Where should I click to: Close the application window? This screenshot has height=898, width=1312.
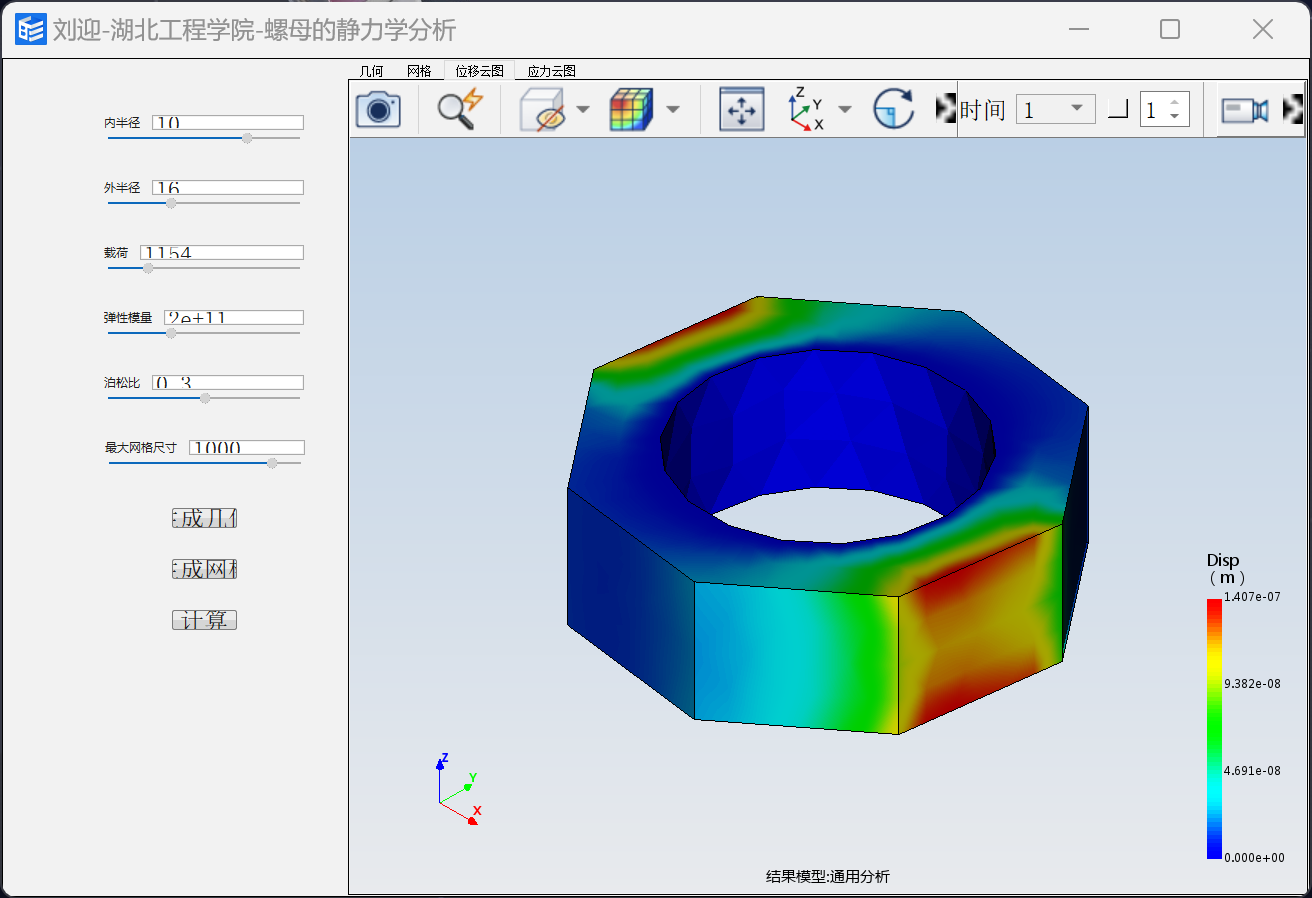tap(1263, 29)
